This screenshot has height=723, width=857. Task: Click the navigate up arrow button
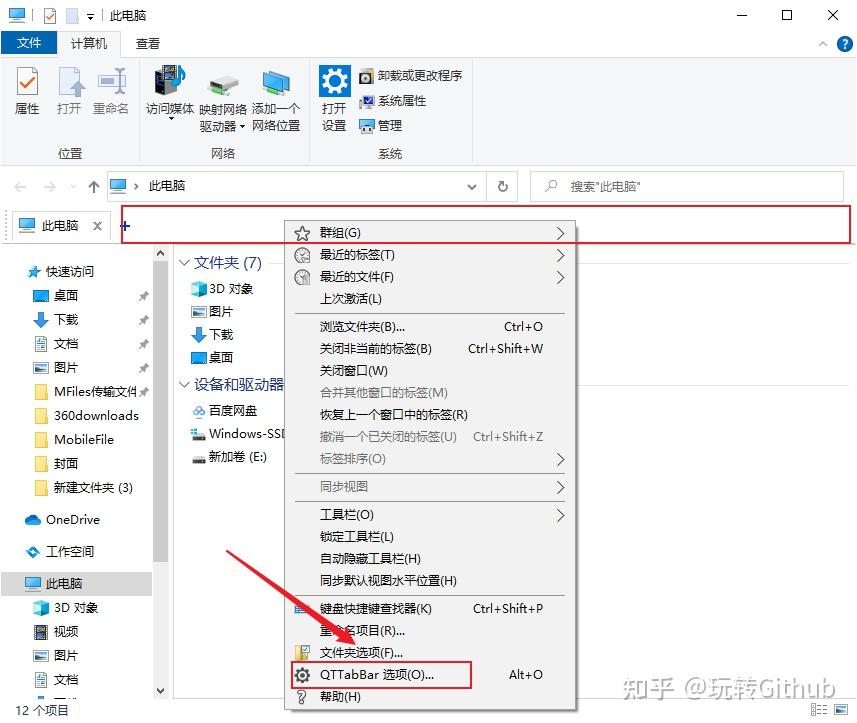[93, 186]
